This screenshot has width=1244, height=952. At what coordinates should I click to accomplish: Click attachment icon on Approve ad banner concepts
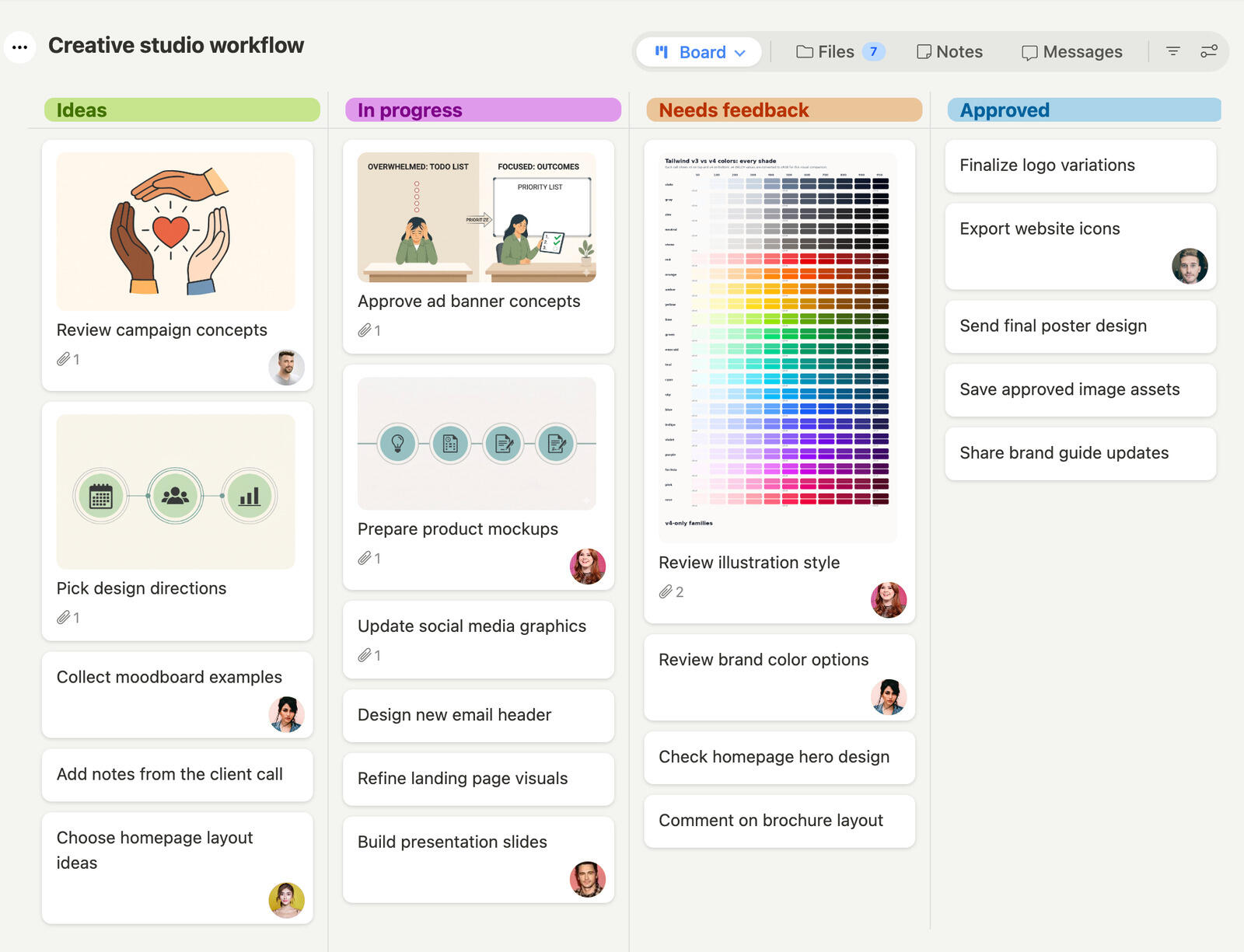(x=365, y=330)
